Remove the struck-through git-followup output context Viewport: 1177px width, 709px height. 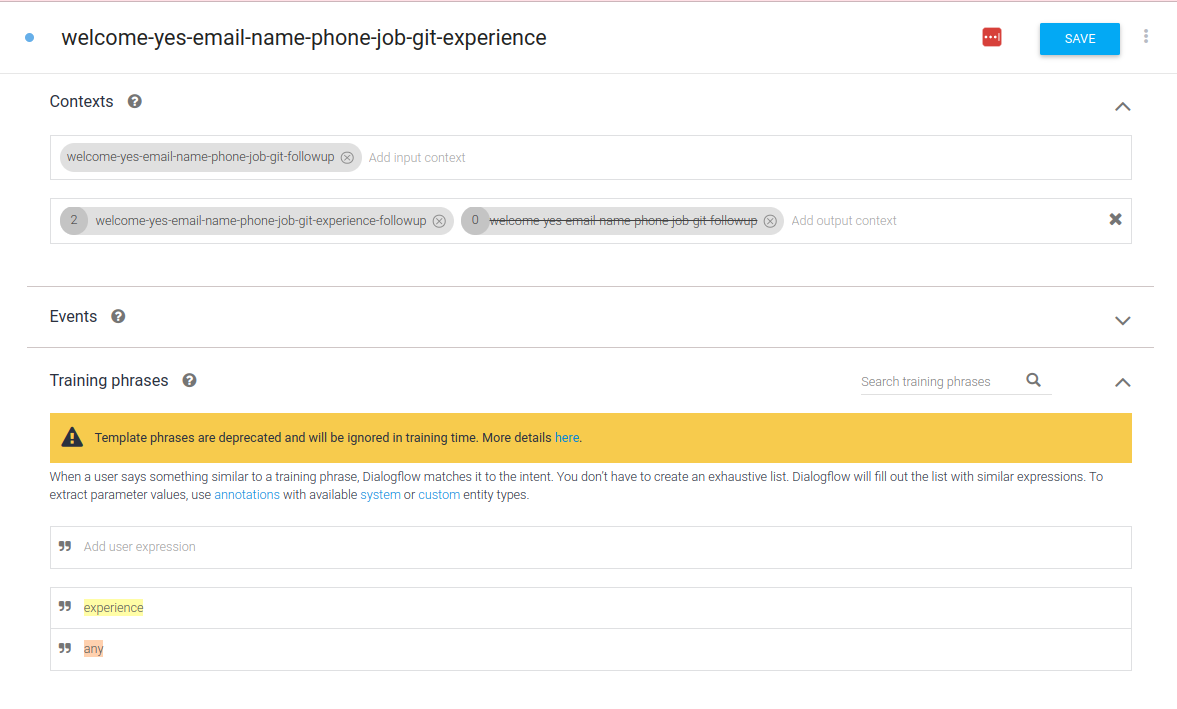pyautogui.click(x=770, y=221)
